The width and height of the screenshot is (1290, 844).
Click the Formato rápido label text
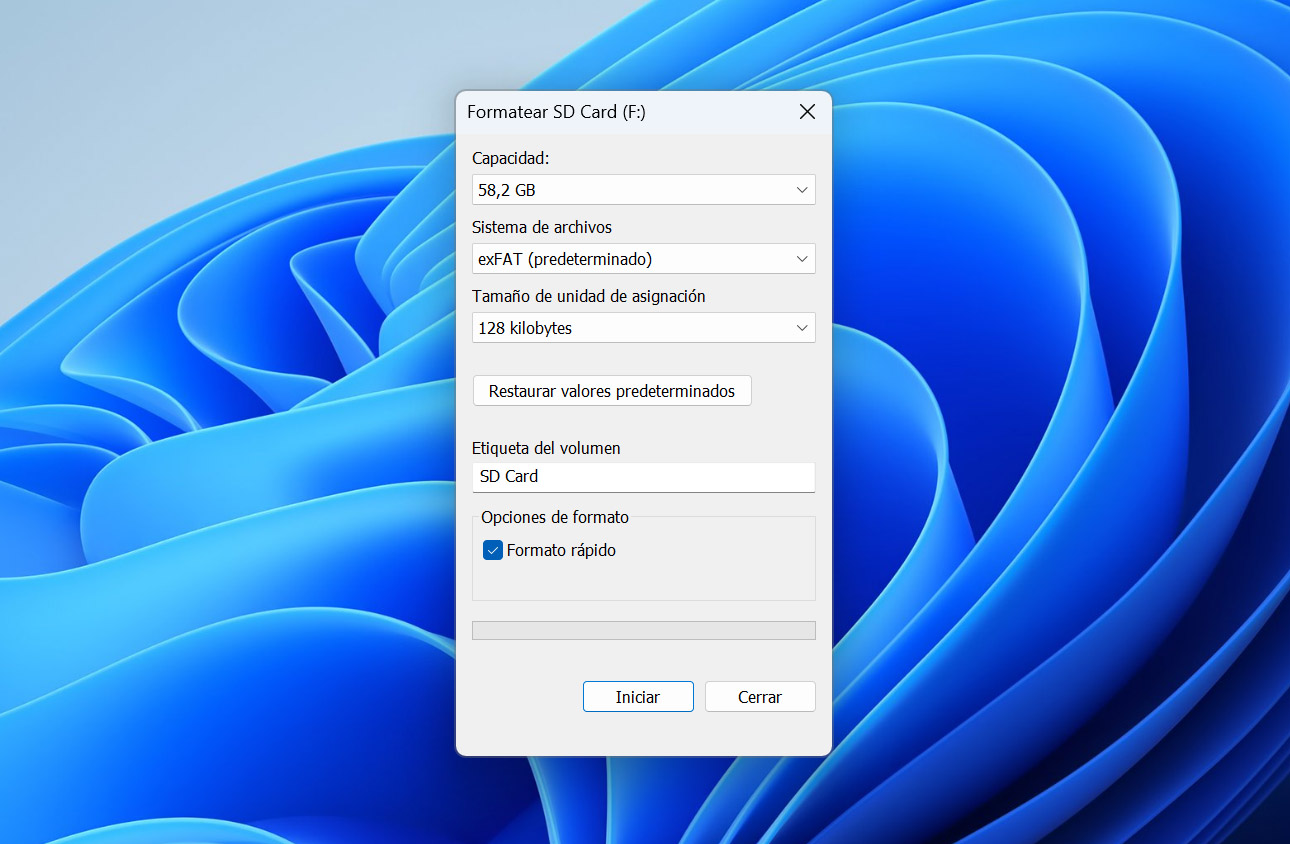click(x=561, y=550)
